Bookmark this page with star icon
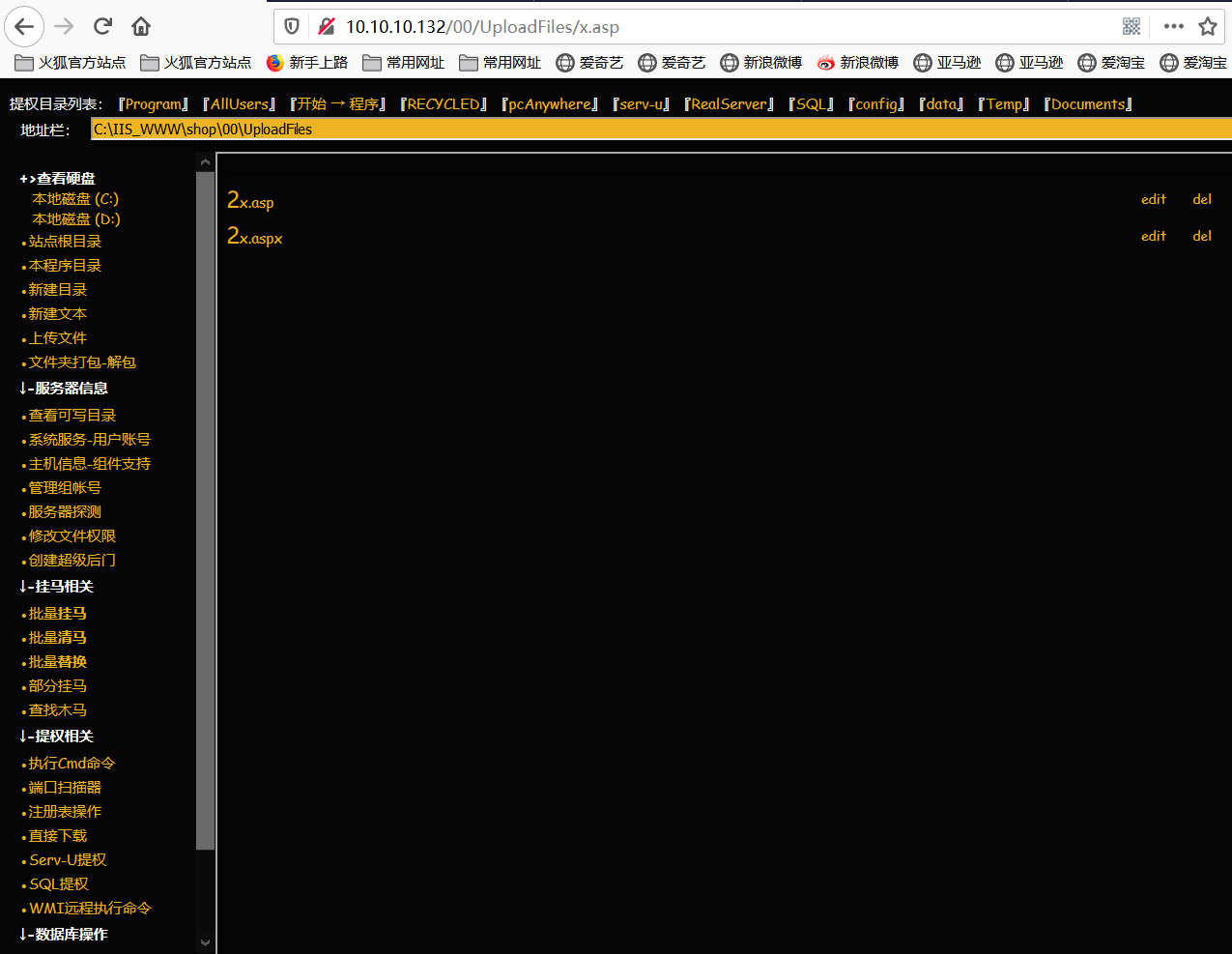Image resolution: width=1232 pixels, height=954 pixels. [x=1208, y=26]
